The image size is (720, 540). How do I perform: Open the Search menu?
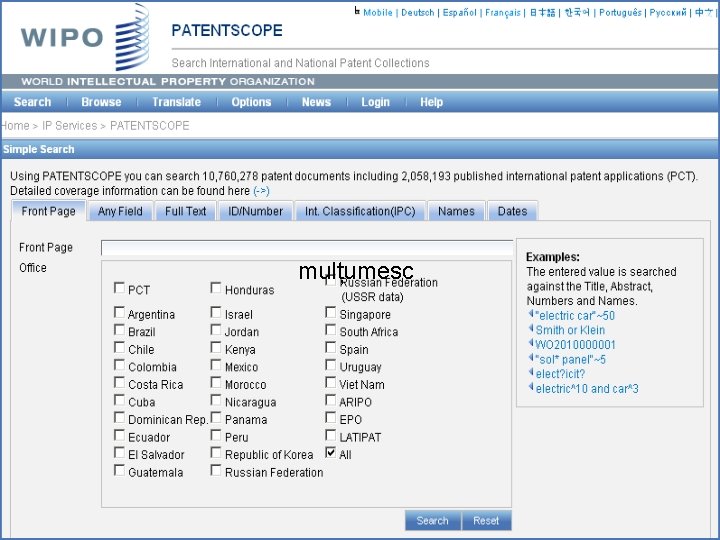point(32,102)
